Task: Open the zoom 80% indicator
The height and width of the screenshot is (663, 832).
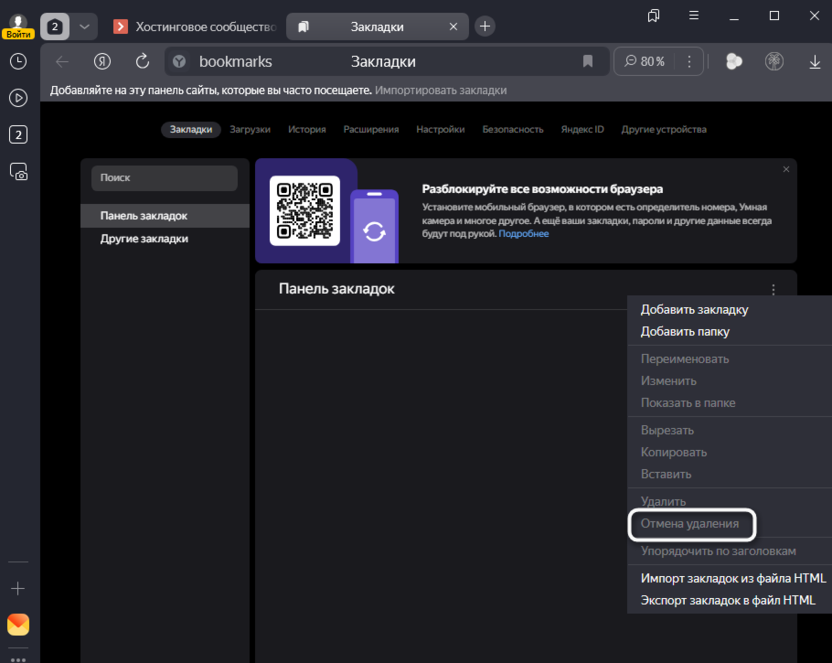Action: [x=645, y=62]
